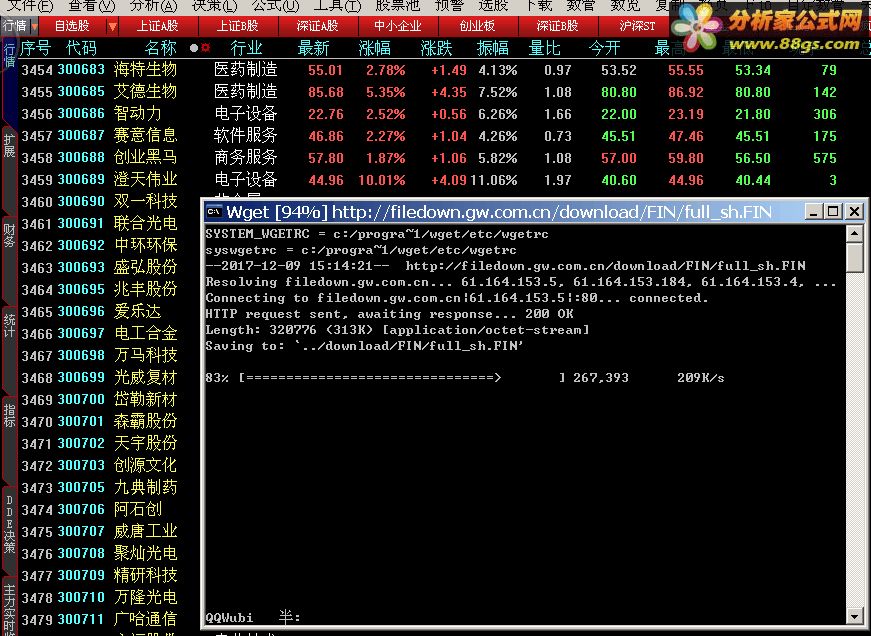This screenshot has height=636, width=871.
Task: Select the 赛意信息 stock name
Action: click(x=145, y=136)
